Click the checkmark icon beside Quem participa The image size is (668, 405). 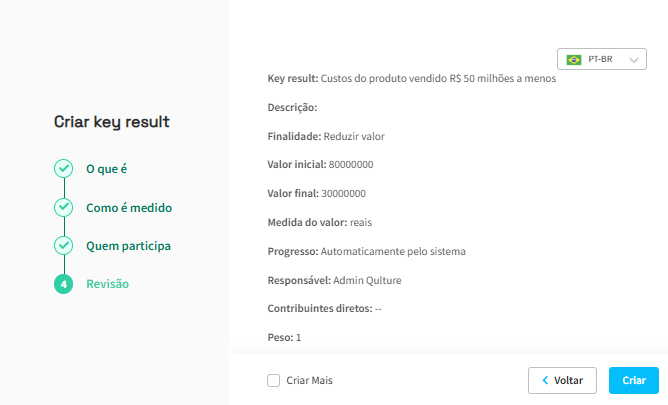pyautogui.click(x=63, y=246)
